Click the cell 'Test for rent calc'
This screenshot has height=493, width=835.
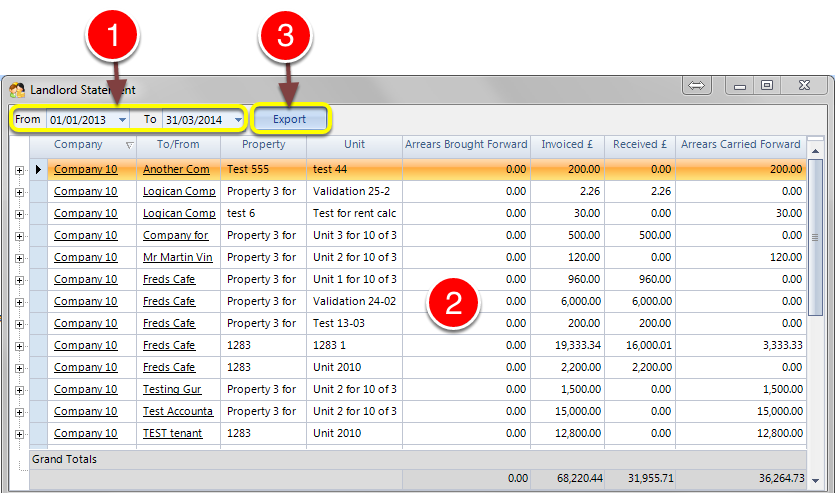(x=354, y=213)
